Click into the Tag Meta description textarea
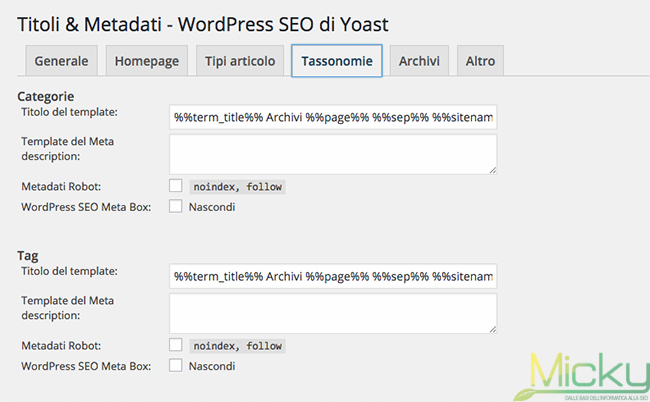Image resolution: width=650 pixels, height=402 pixels. 333,313
